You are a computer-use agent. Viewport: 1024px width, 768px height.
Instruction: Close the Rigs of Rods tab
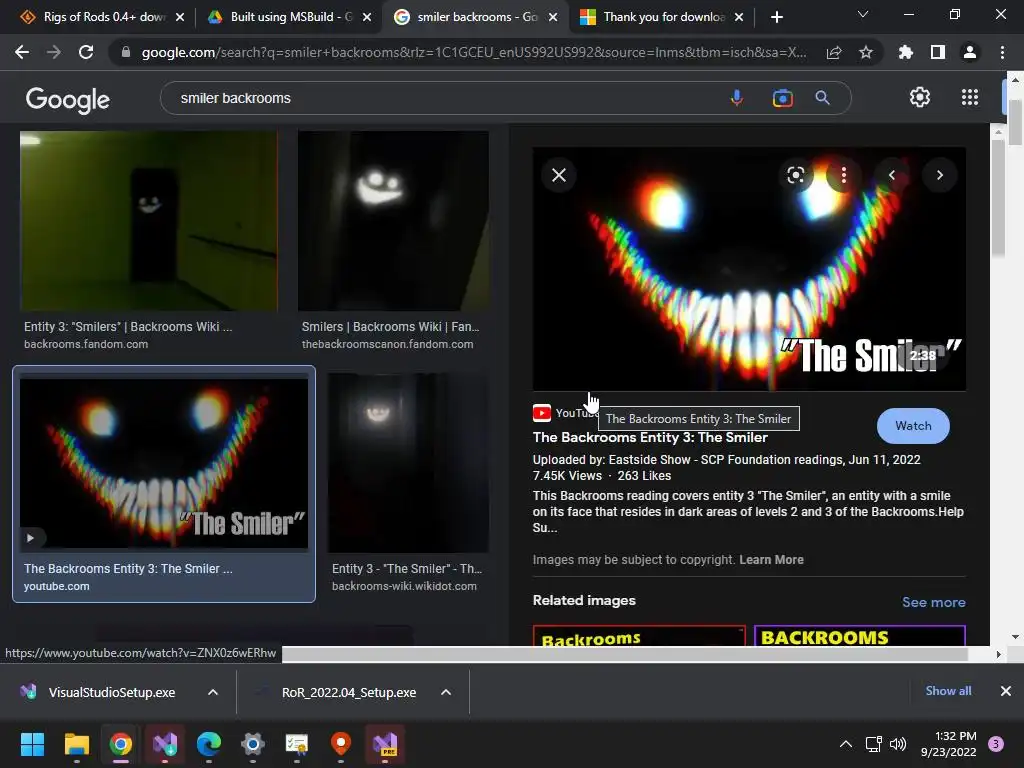pyautogui.click(x=180, y=17)
